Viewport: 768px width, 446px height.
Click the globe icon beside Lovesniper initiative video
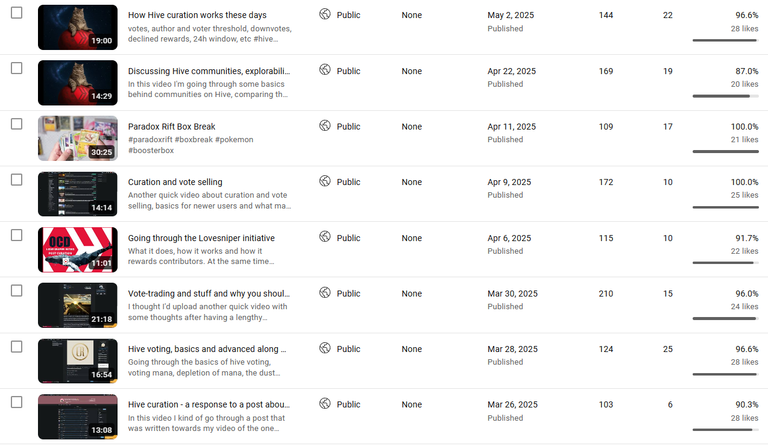point(325,237)
